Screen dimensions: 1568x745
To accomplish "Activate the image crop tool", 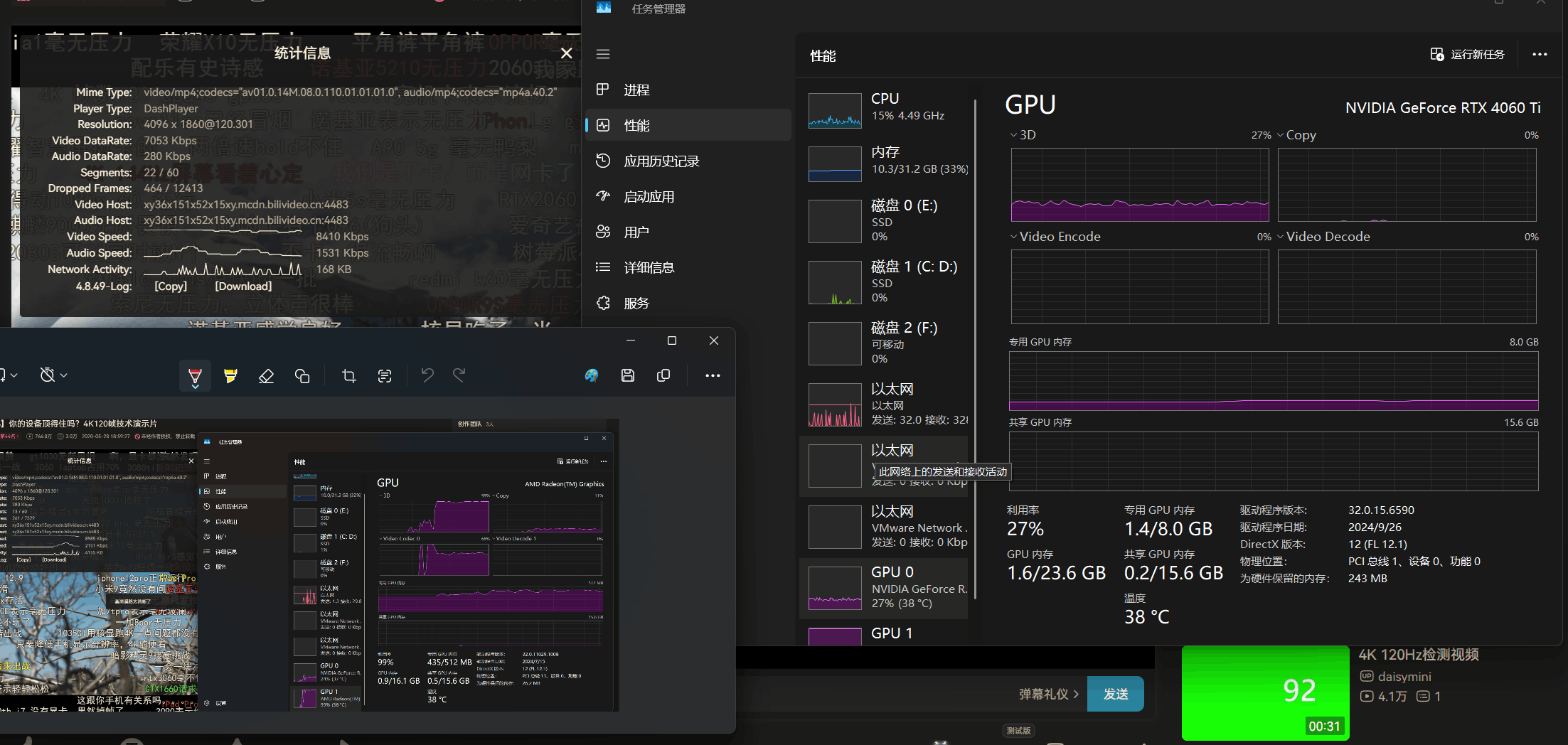I will pos(349,375).
